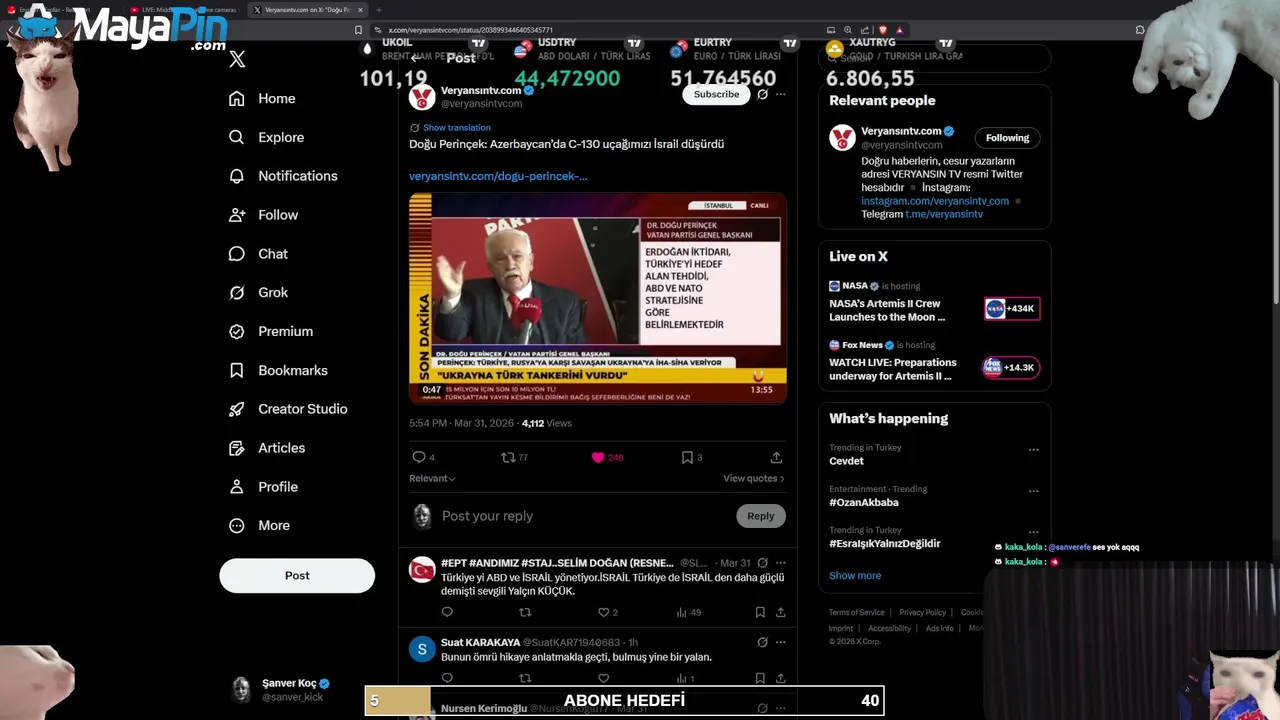This screenshot has width=1280, height=720.
Task: Click the back arrow beside the Post header
Action: tap(418, 58)
